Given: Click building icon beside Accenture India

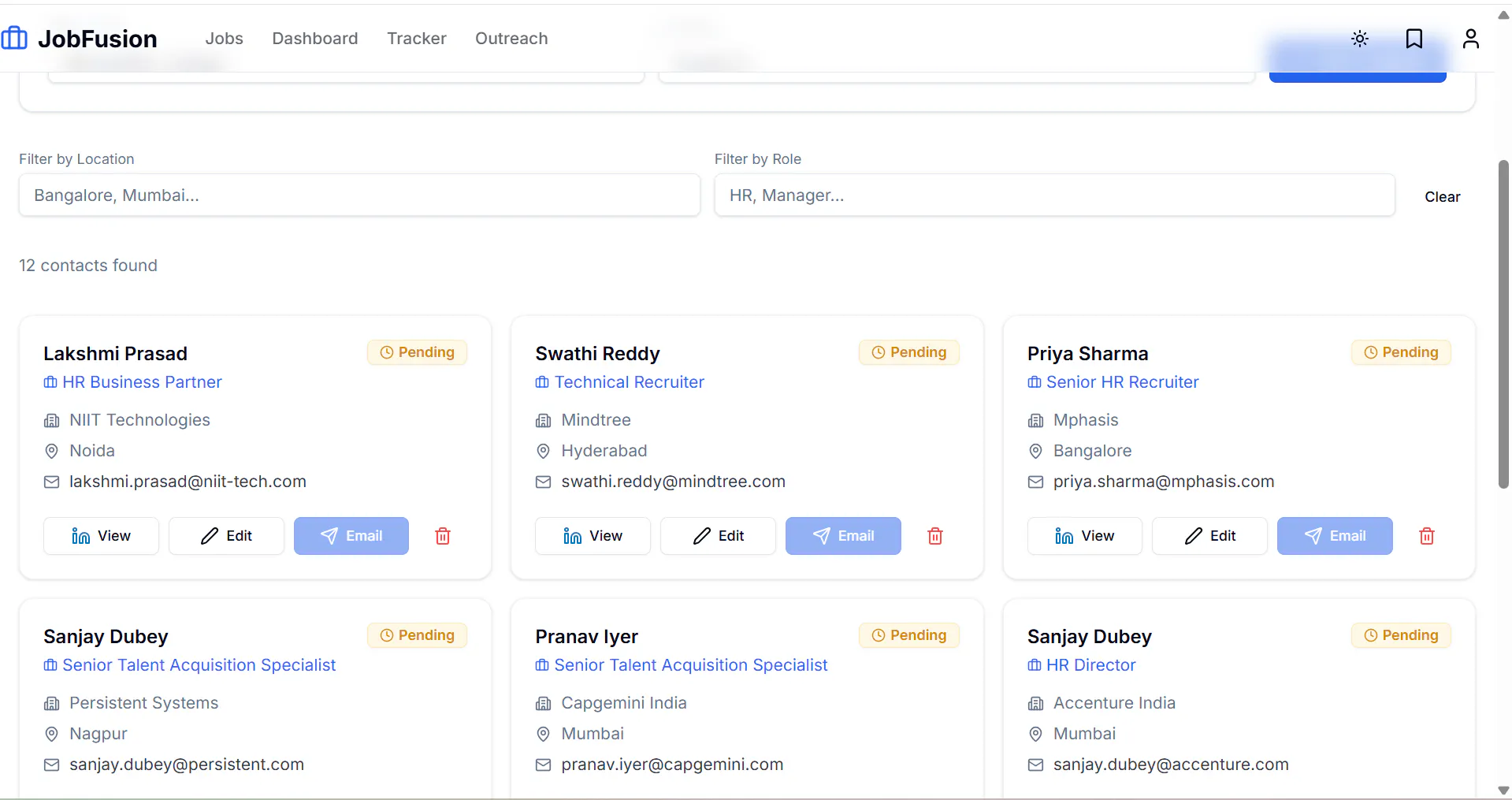Looking at the screenshot, I should point(1035,704).
